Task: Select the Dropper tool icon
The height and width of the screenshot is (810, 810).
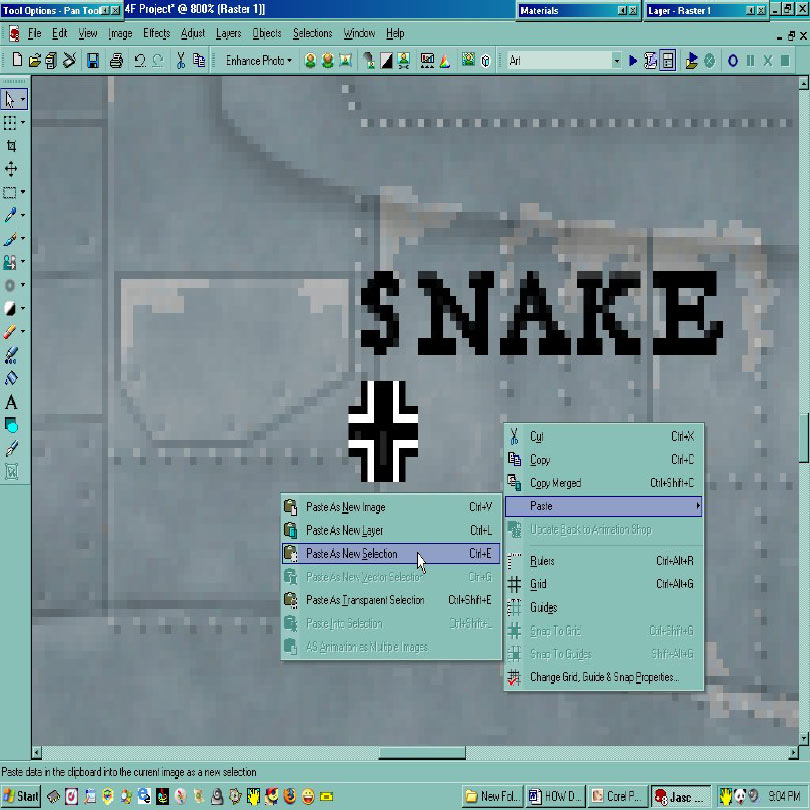Action: [x=9, y=215]
